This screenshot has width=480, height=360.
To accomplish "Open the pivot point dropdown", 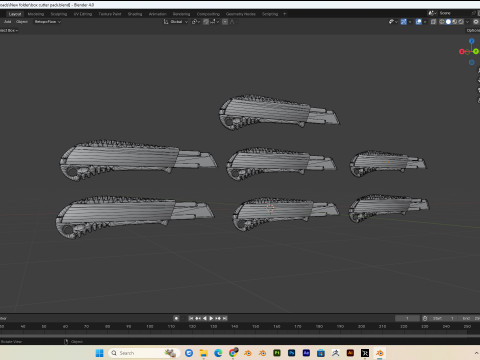I will [196, 22].
